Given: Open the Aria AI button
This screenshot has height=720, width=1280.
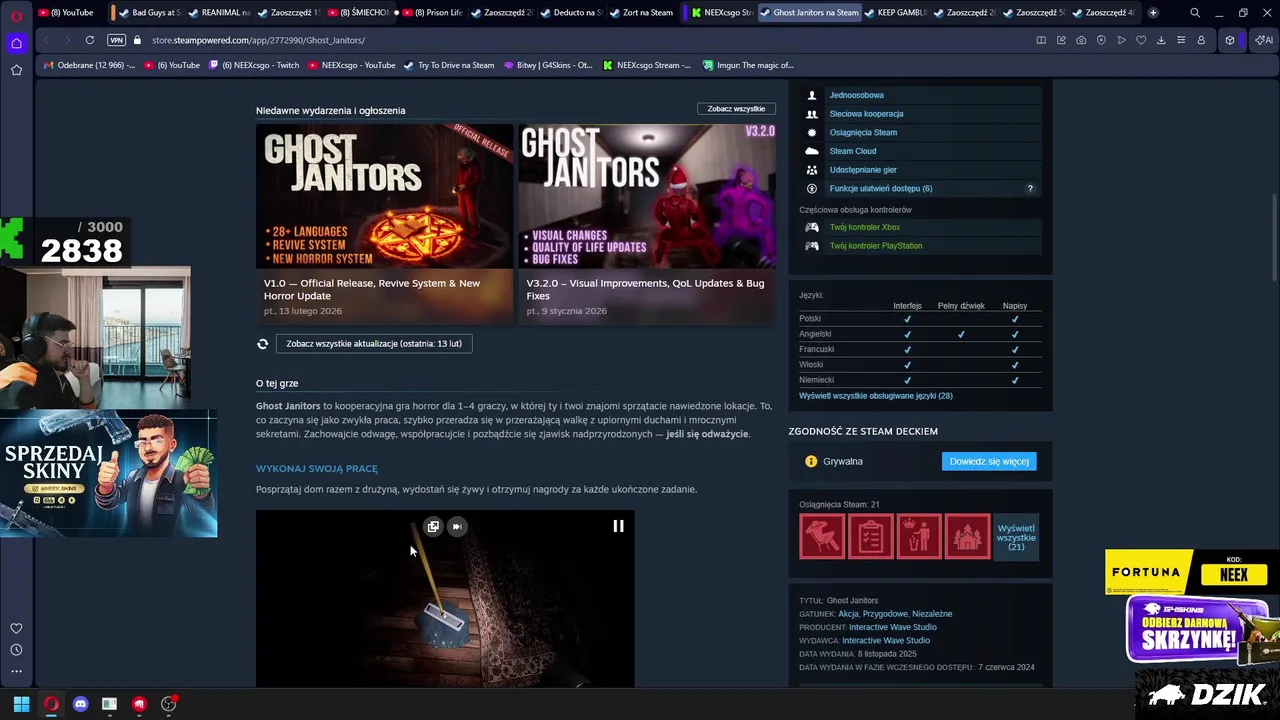Looking at the screenshot, I should 1262,40.
